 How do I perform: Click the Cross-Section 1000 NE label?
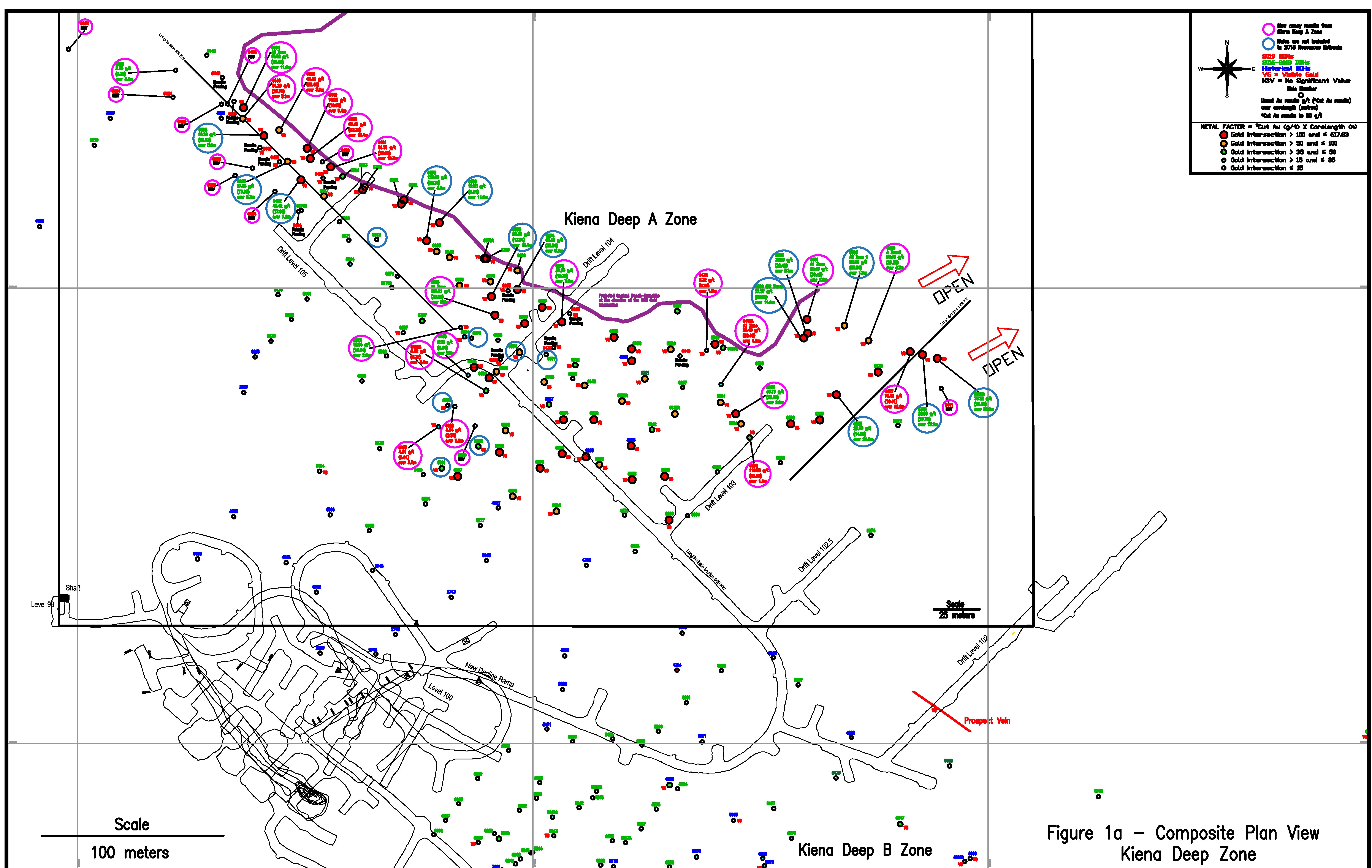coord(954,312)
